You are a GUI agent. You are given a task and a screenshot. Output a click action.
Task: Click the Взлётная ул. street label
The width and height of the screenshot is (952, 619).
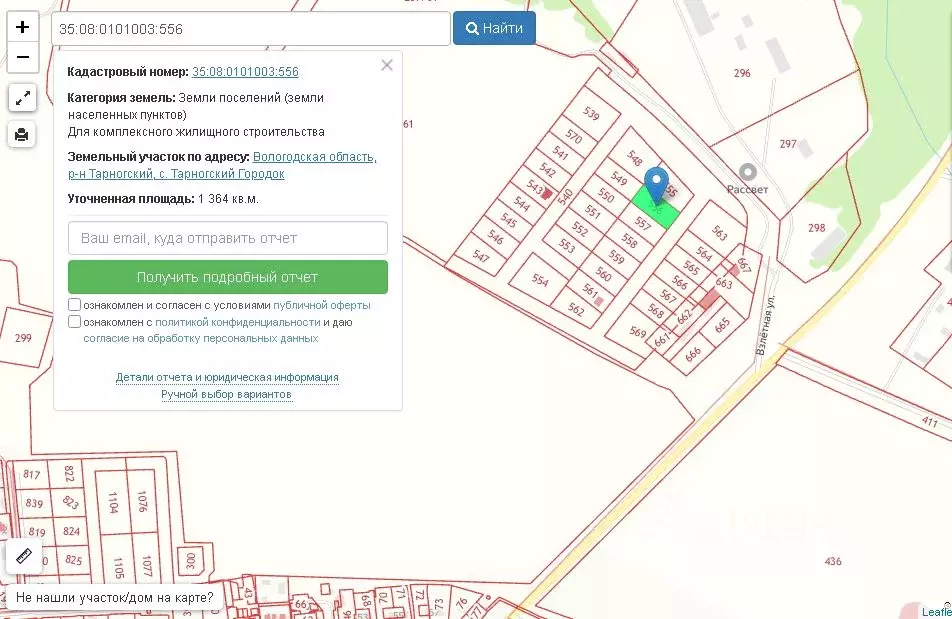(x=766, y=324)
